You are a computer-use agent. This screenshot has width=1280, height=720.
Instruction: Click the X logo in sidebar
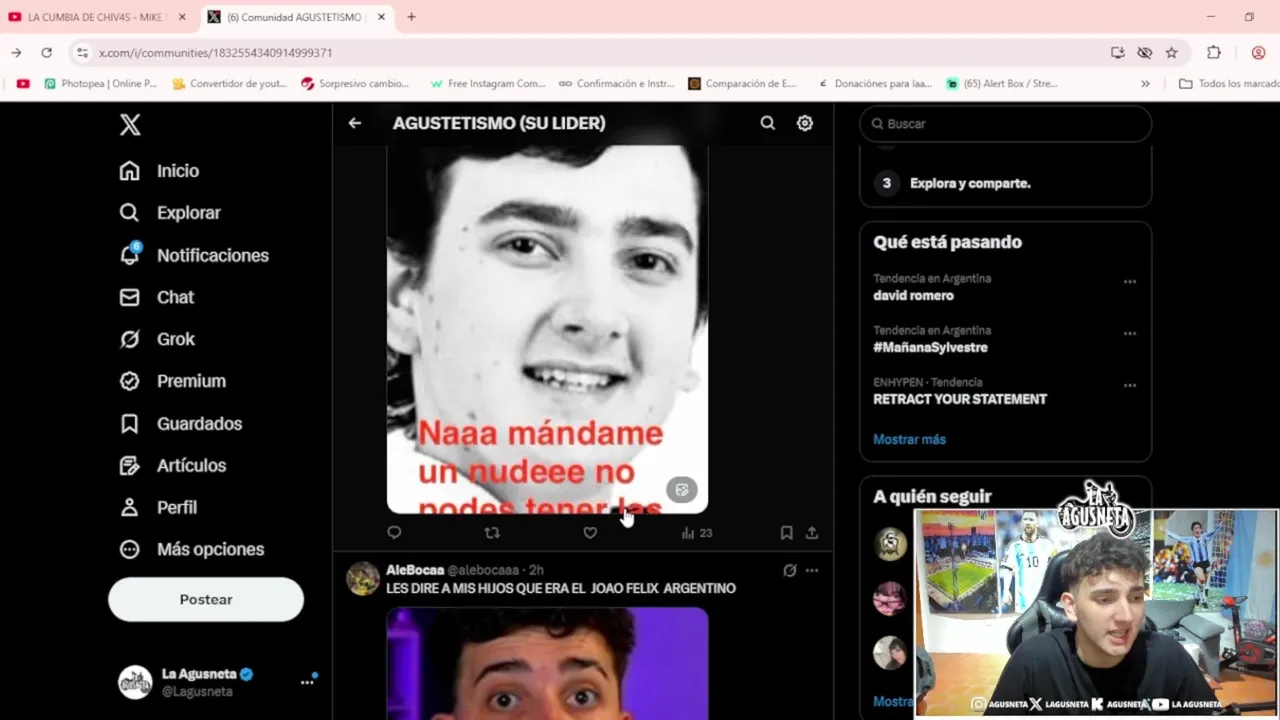click(x=130, y=125)
